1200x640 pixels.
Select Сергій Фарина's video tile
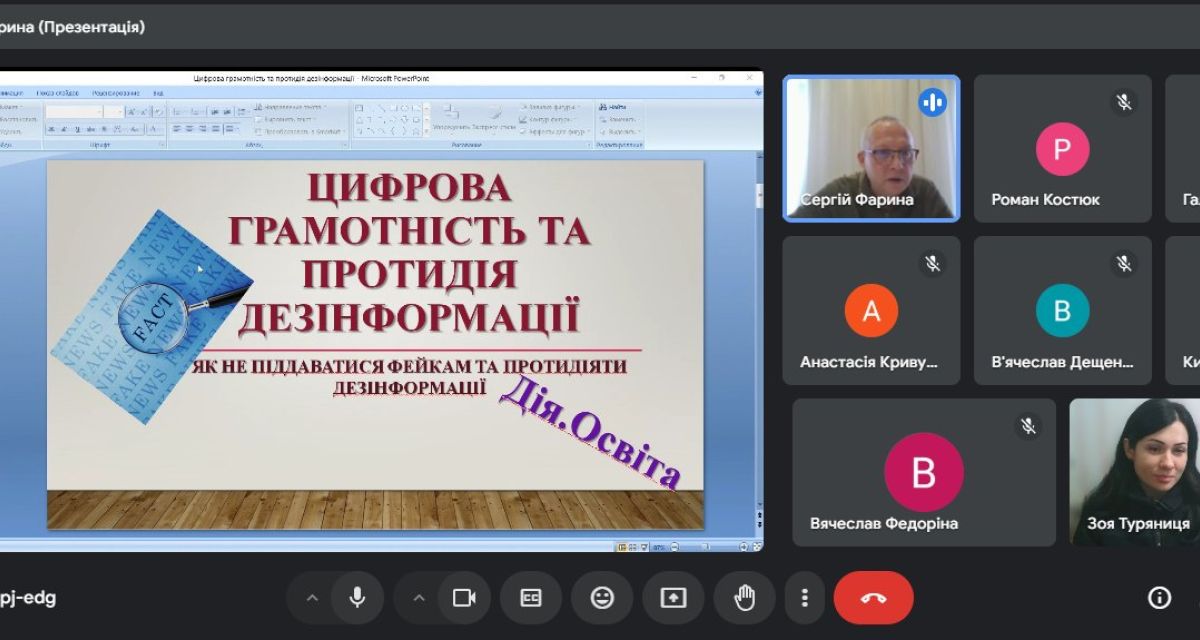pyautogui.click(x=871, y=148)
